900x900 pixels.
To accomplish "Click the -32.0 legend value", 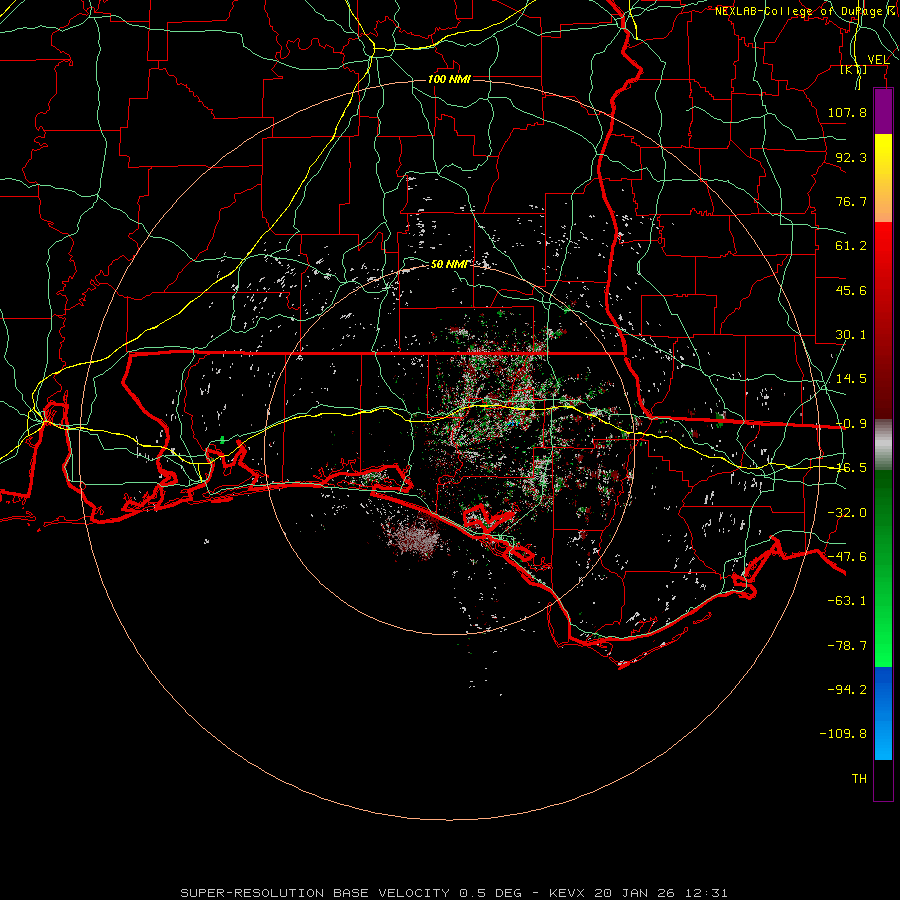I will point(847,513).
